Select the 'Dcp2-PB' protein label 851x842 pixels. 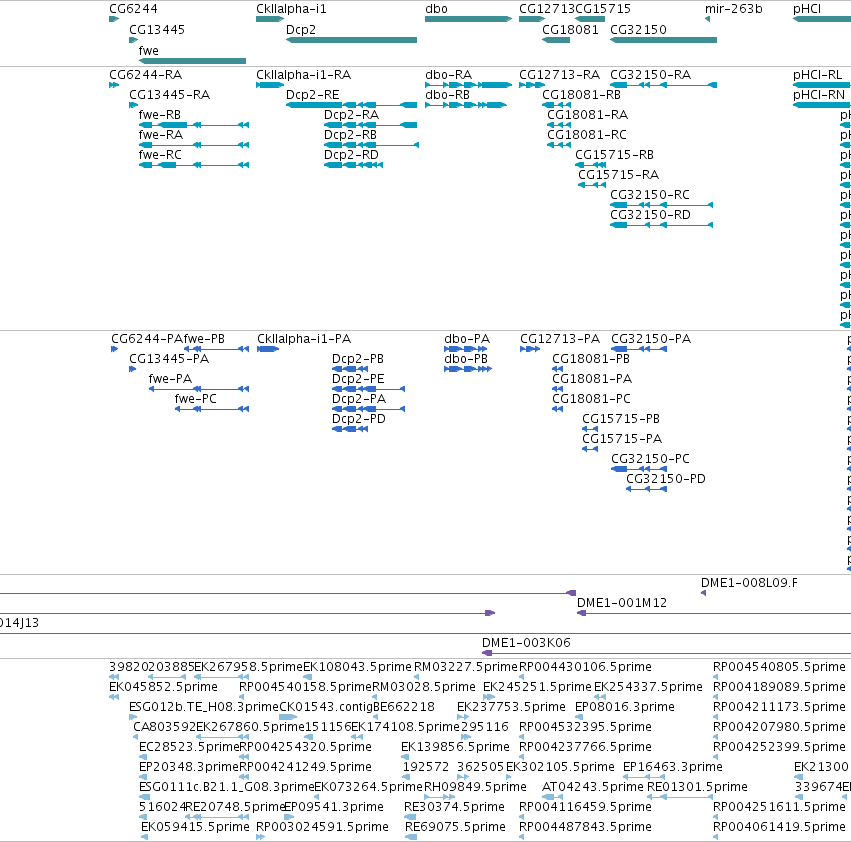click(x=358, y=359)
